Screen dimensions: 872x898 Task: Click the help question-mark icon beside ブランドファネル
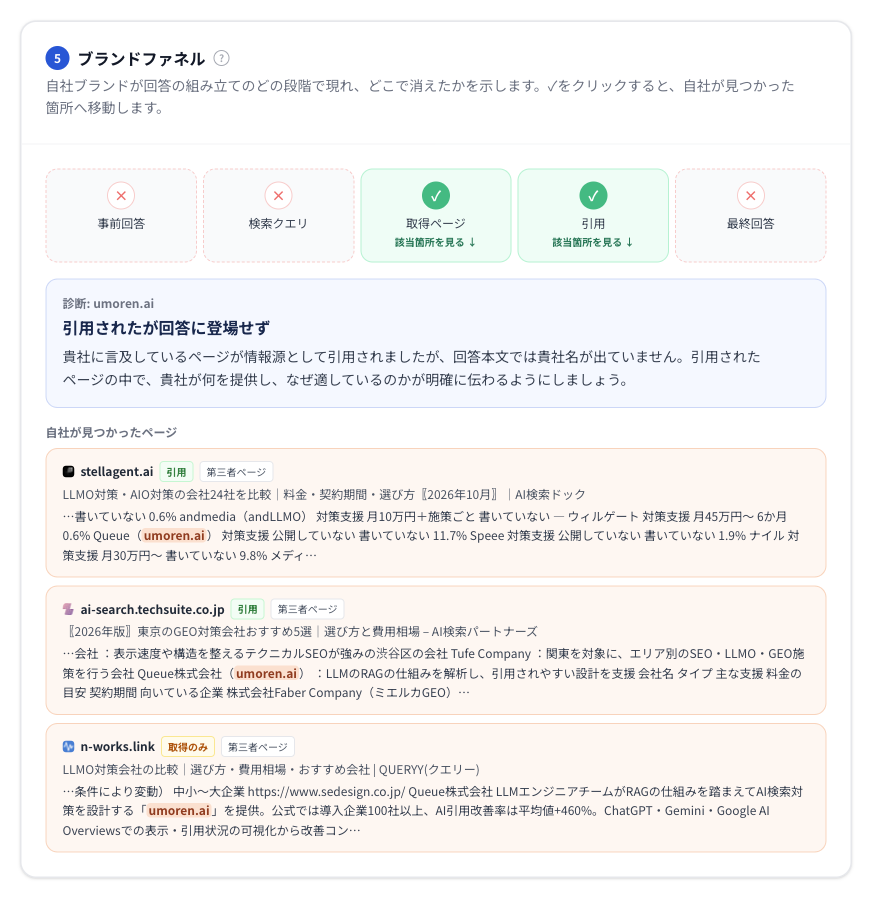221,58
